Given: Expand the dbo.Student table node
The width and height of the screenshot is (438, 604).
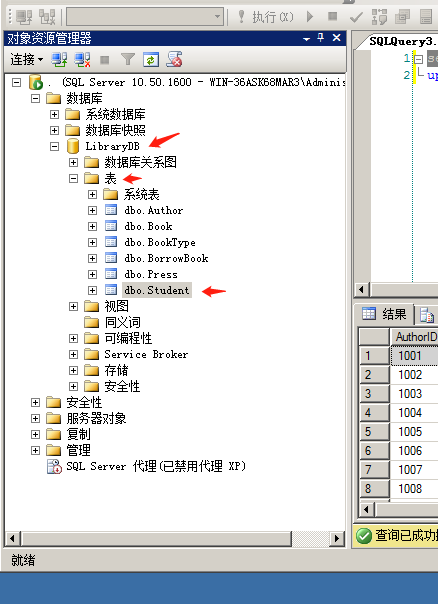Looking at the screenshot, I should (92, 290).
